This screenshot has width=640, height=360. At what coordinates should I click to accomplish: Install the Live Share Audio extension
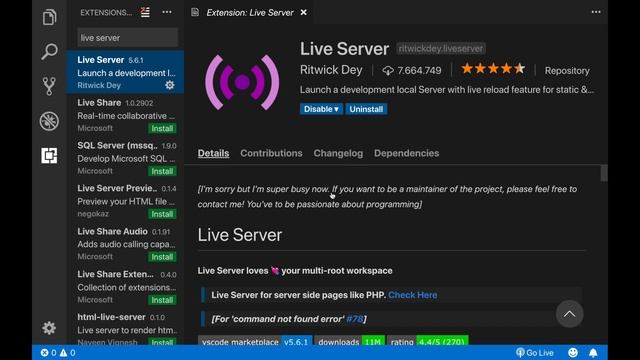pyautogui.click(x=162, y=257)
